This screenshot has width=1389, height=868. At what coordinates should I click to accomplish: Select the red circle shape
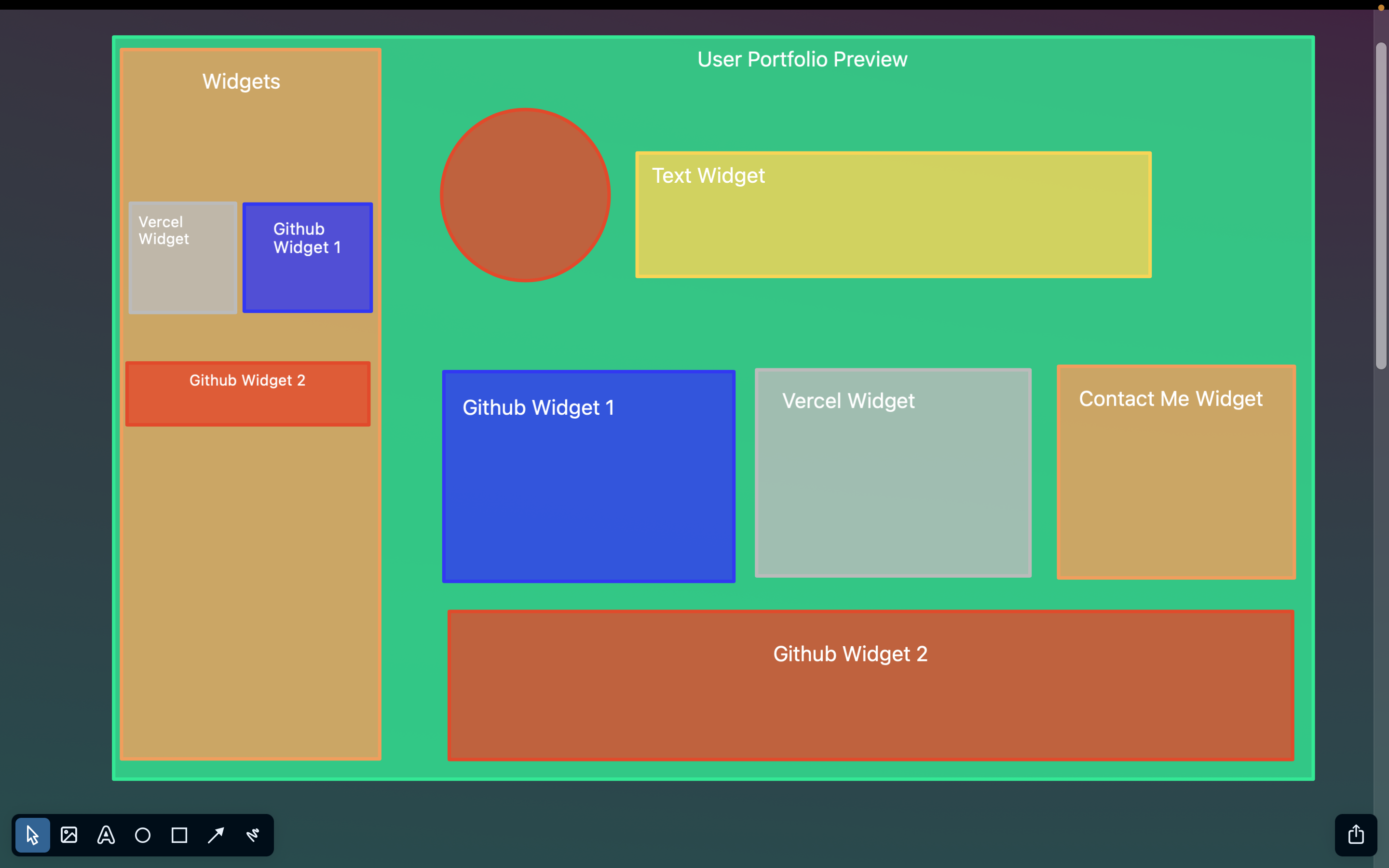525,195
